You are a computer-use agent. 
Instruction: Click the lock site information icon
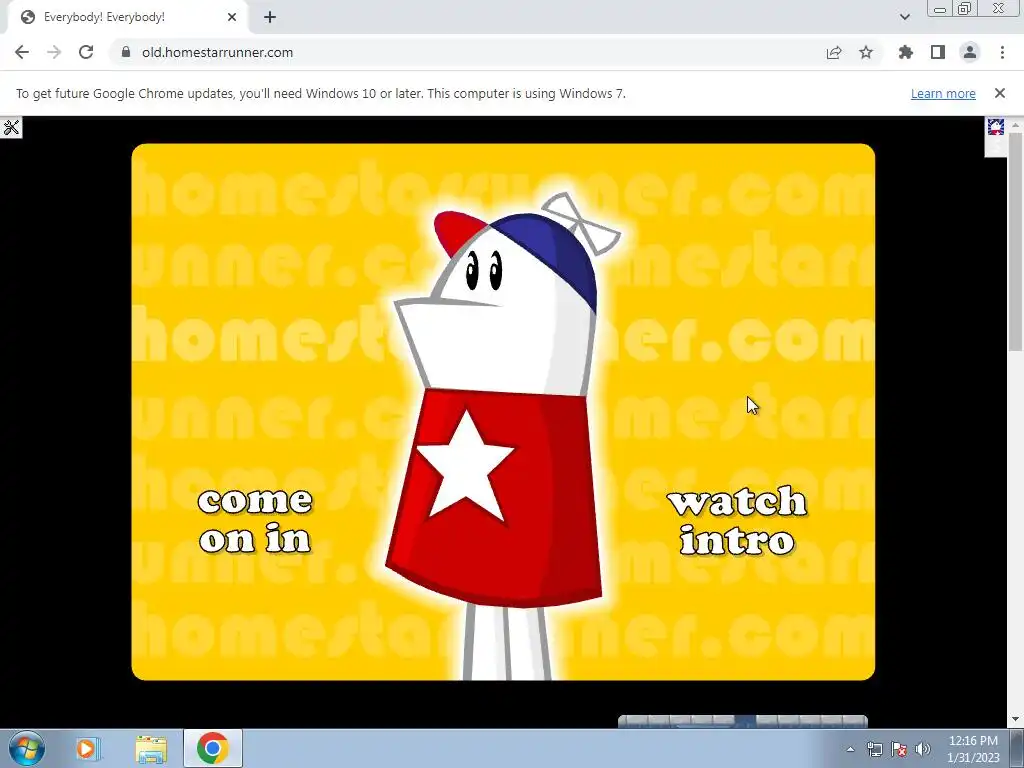[126, 52]
